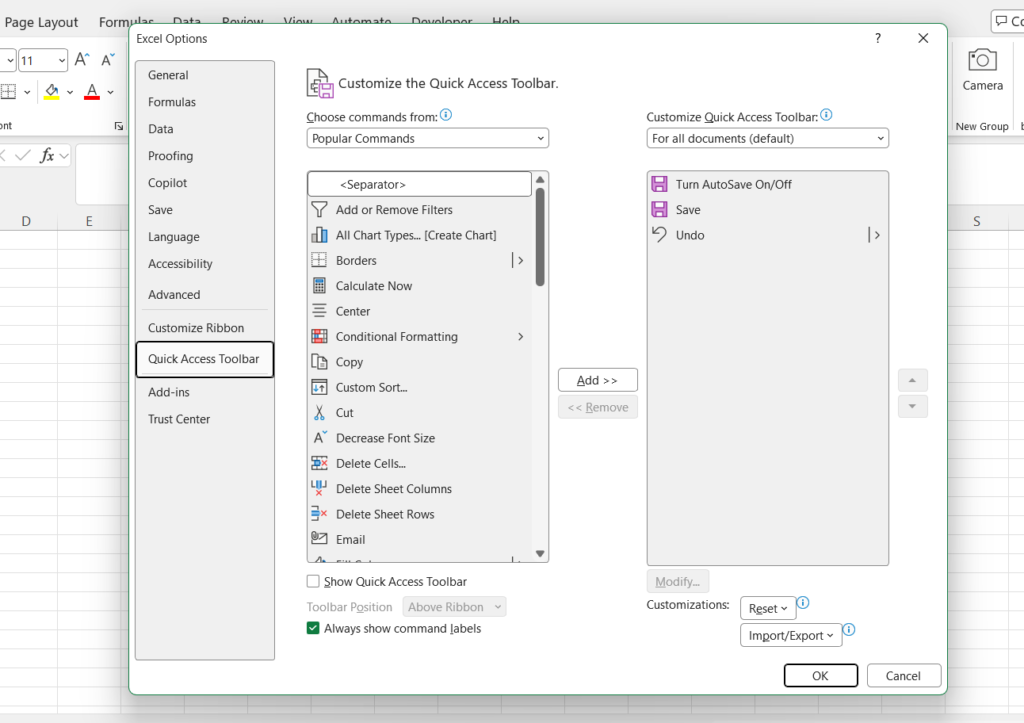Open the font size 11 dropdown in ribbon
Viewport: 1024px width, 723px height.
[61, 61]
